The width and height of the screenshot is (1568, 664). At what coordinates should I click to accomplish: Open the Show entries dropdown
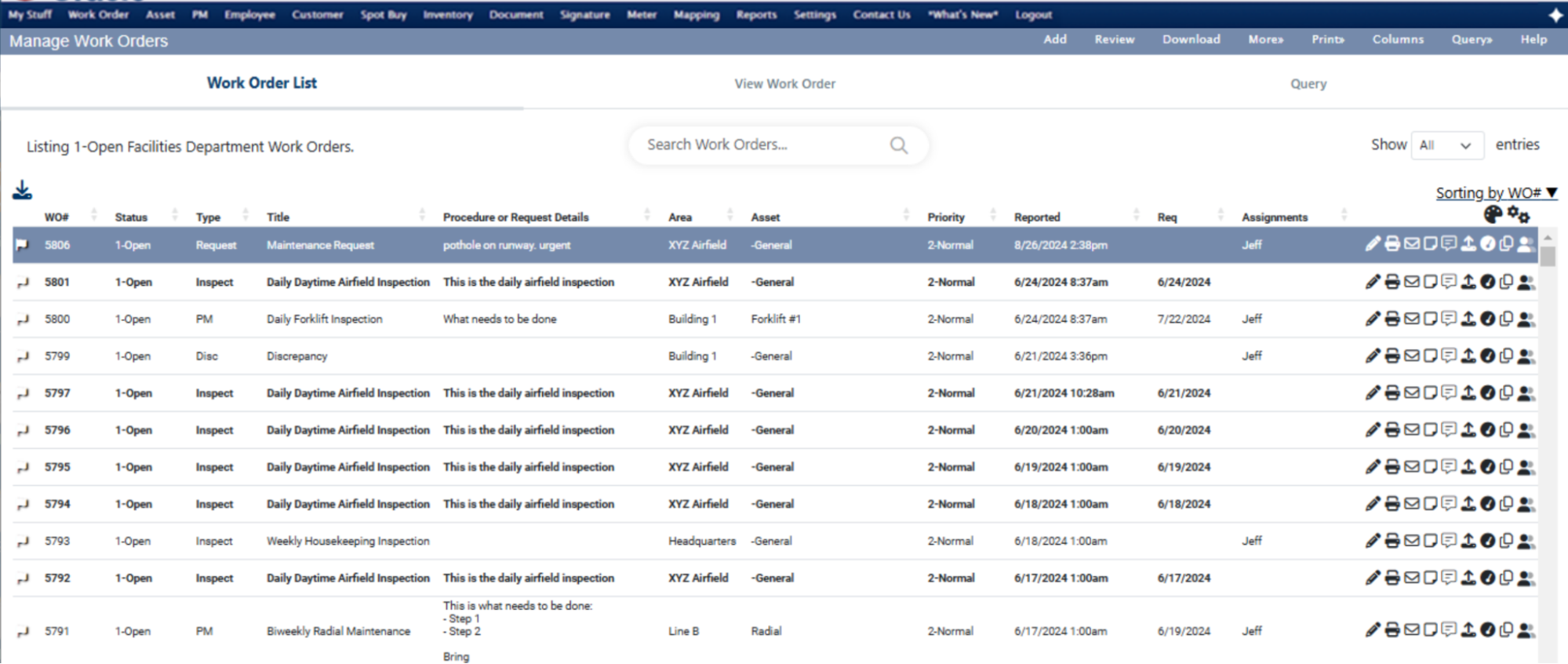1446,145
